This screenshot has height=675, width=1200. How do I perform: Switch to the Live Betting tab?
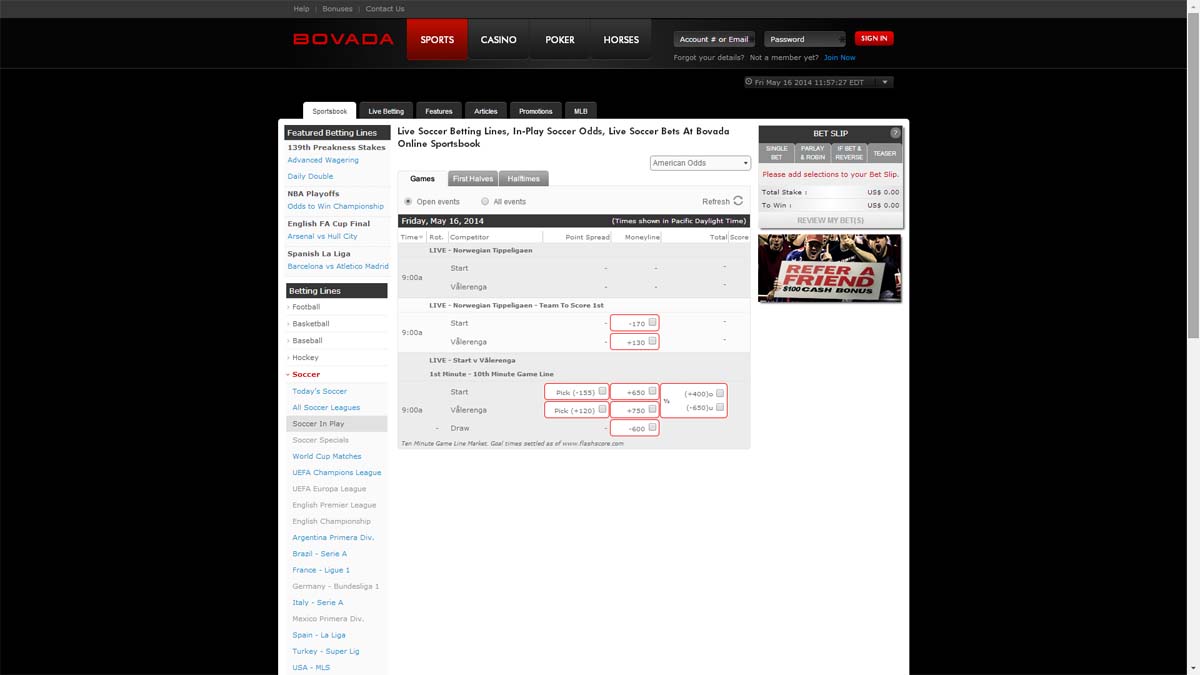386,111
